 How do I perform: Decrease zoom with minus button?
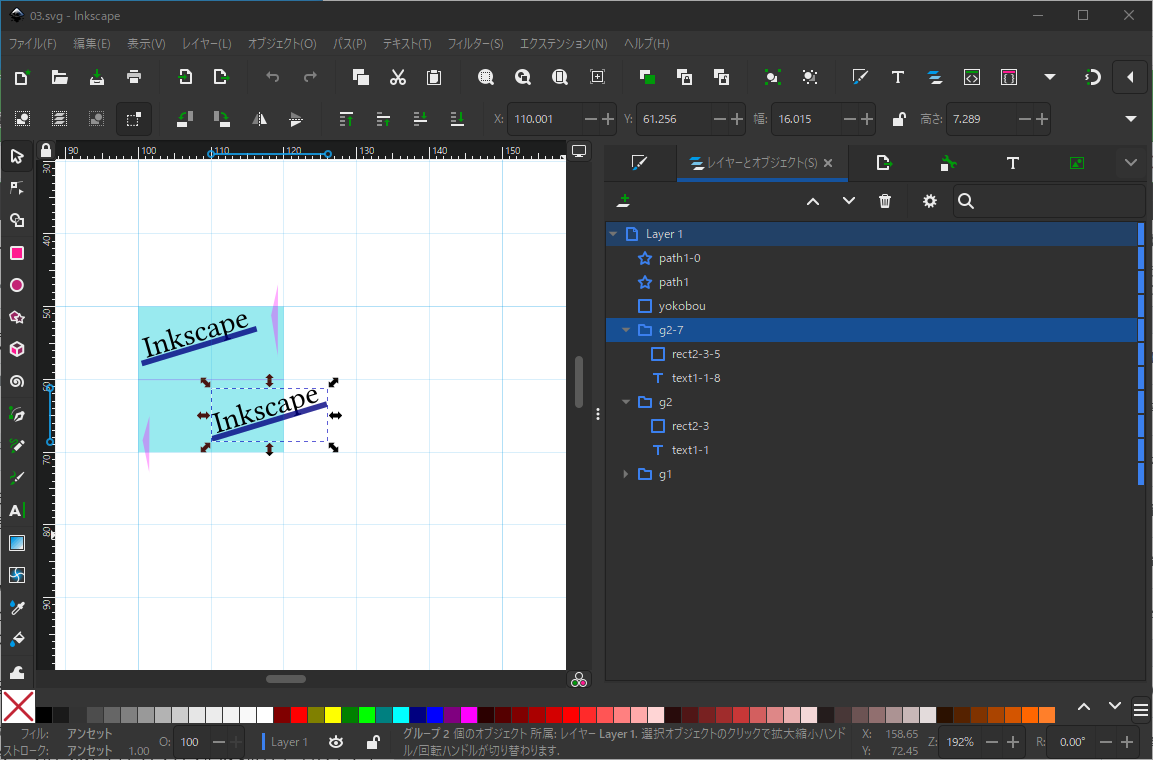click(x=992, y=742)
